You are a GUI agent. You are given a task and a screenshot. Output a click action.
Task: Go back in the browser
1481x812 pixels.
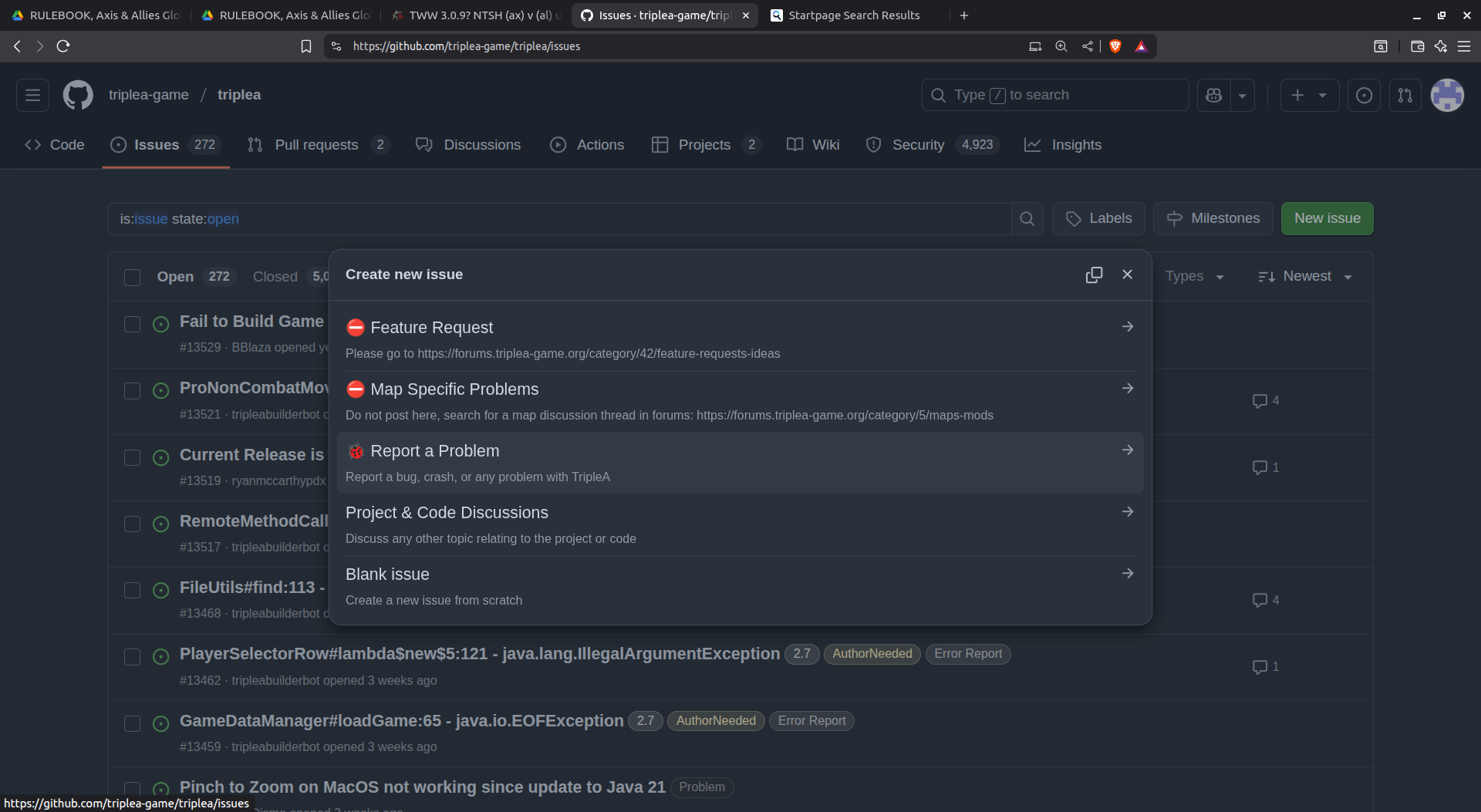17,46
